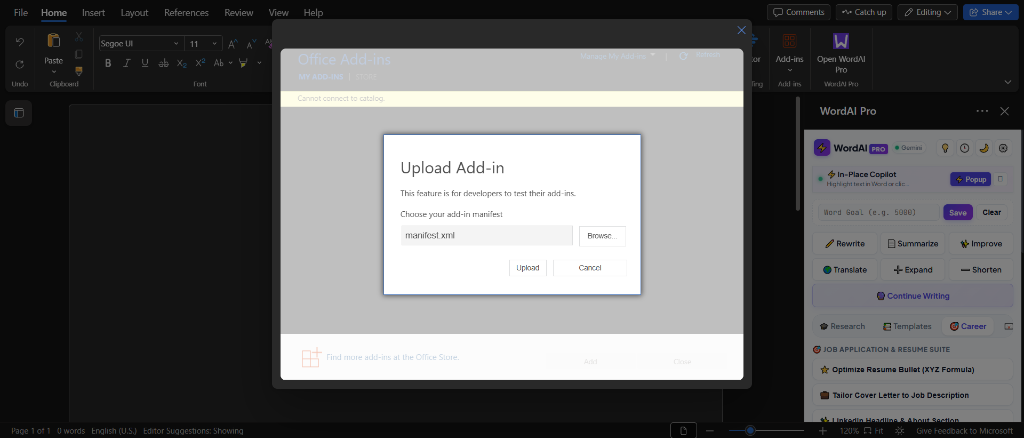
Task: Toggle Superscript formatting
Action: point(200,63)
